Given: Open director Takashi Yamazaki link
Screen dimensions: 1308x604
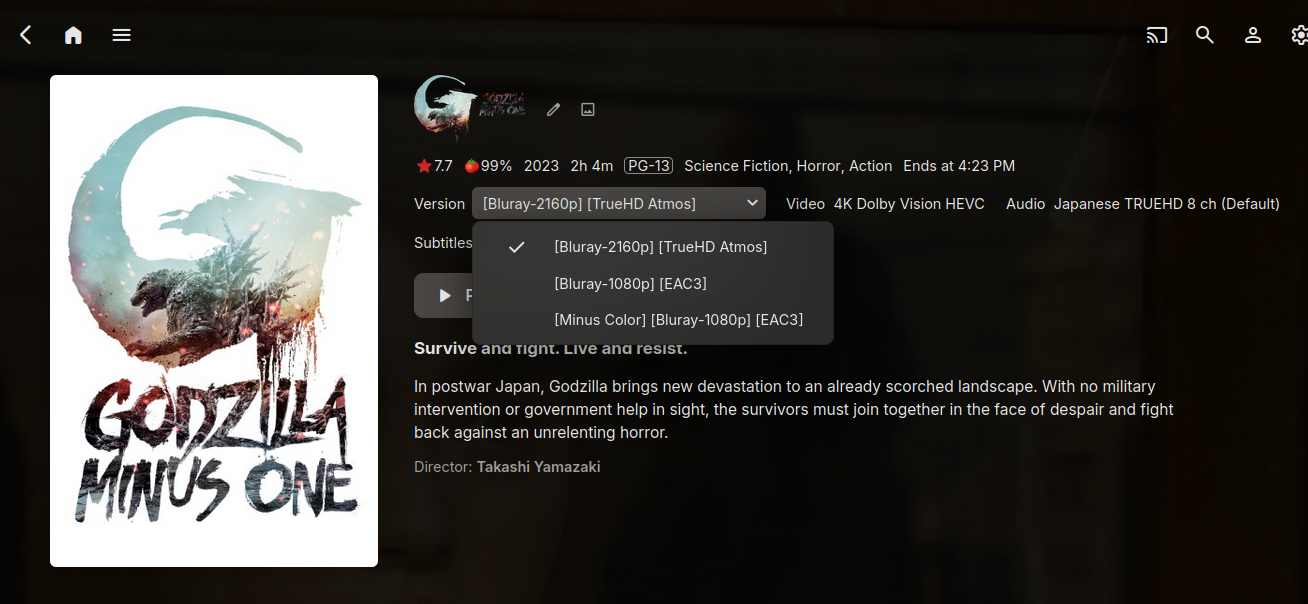Looking at the screenshot, I should tap(538, 467).
